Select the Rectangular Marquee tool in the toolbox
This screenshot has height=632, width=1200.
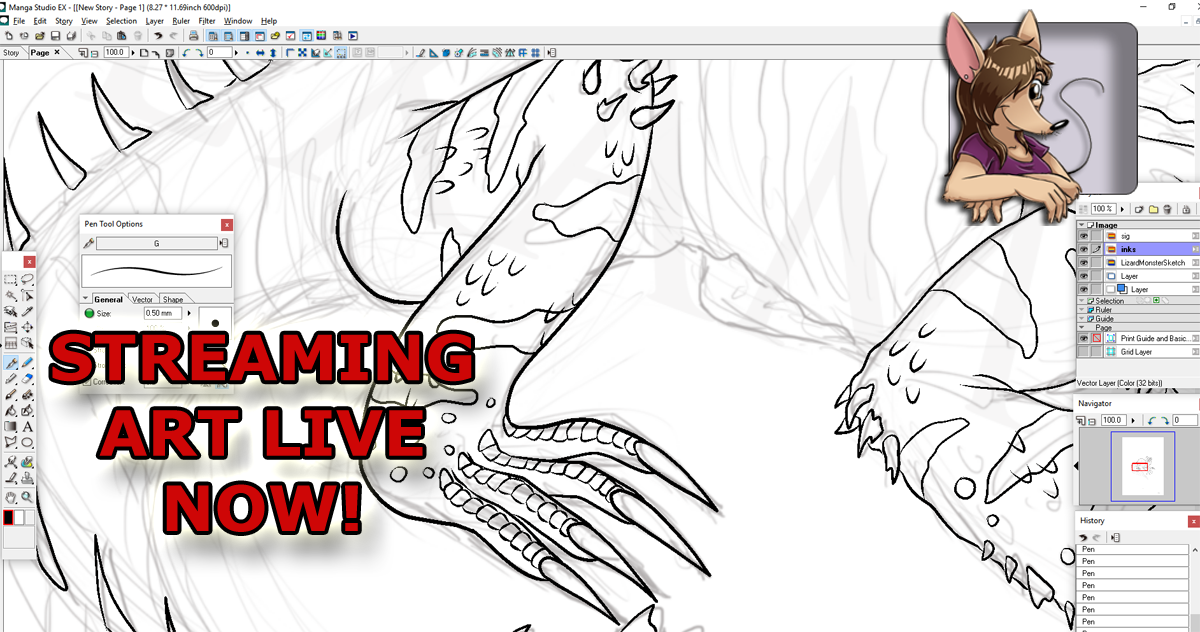(x=10, y=280)
